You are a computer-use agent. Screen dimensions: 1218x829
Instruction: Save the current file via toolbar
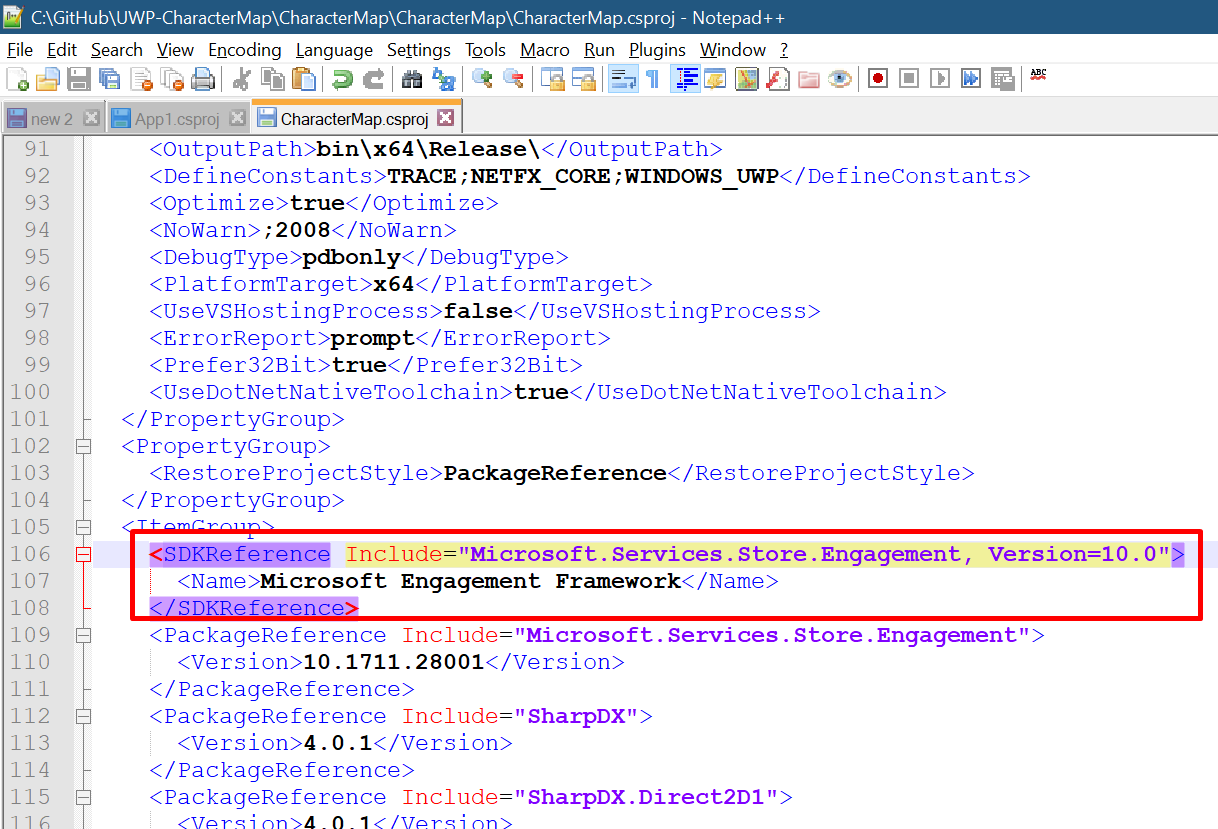[78, 79]
